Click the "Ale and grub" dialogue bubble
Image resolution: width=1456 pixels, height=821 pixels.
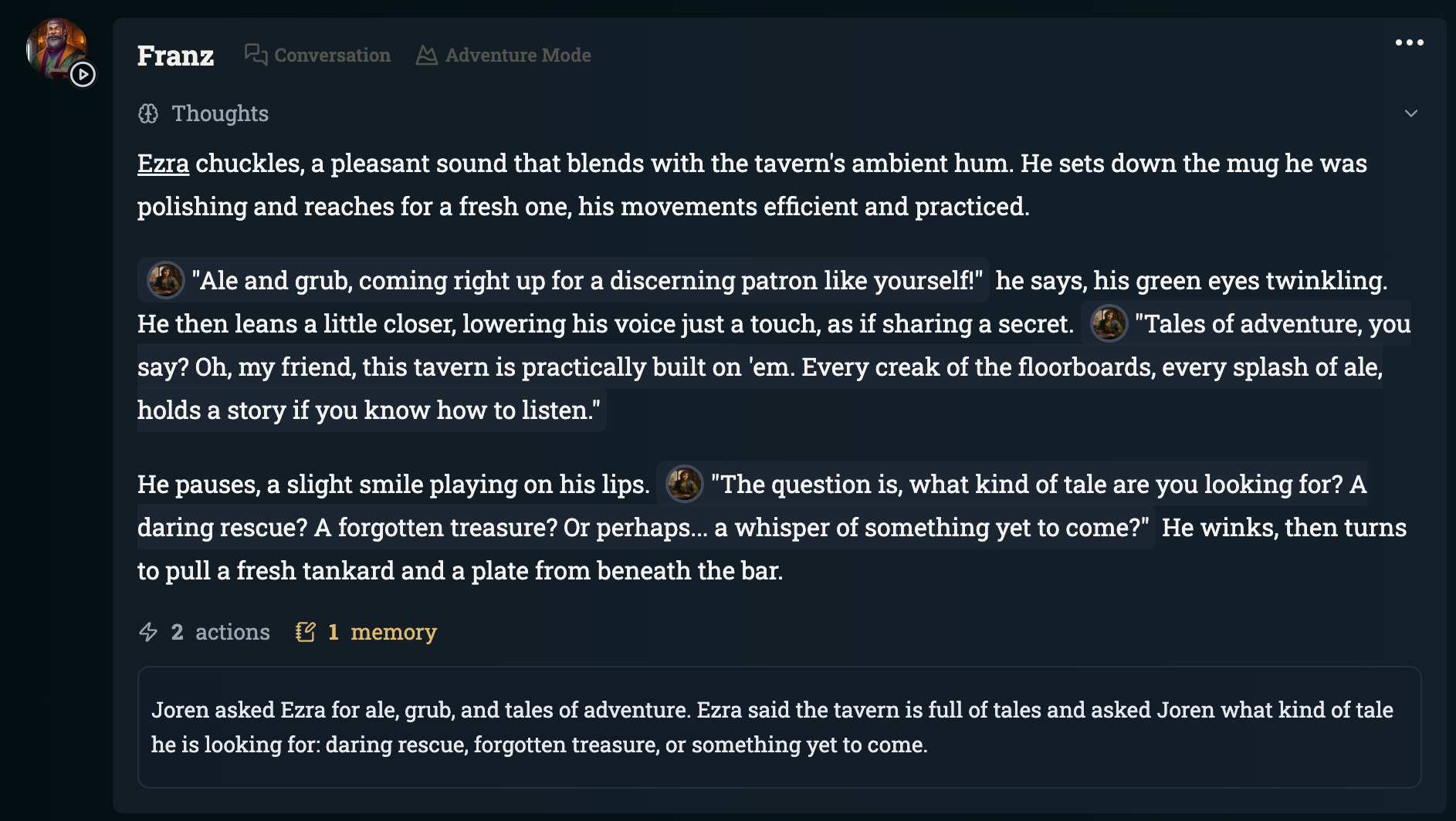[x=587, y=280]
